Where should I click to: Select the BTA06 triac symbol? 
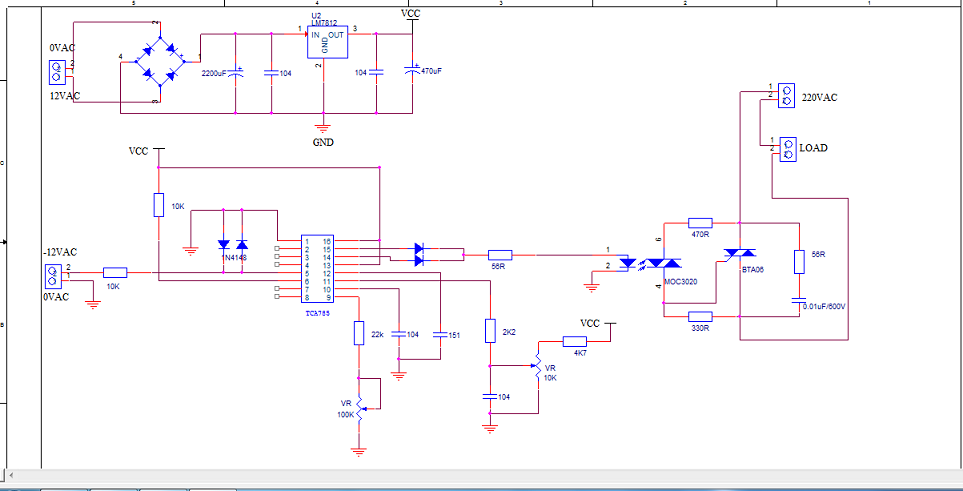pyautogui.click(x=739, y=254)
